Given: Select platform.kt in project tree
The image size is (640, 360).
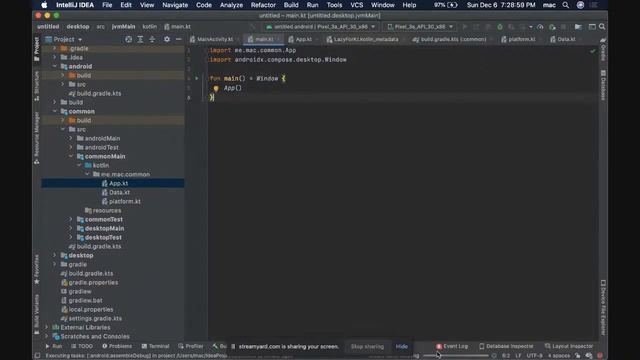Looking at the screenshot, I should coord(124,201).
